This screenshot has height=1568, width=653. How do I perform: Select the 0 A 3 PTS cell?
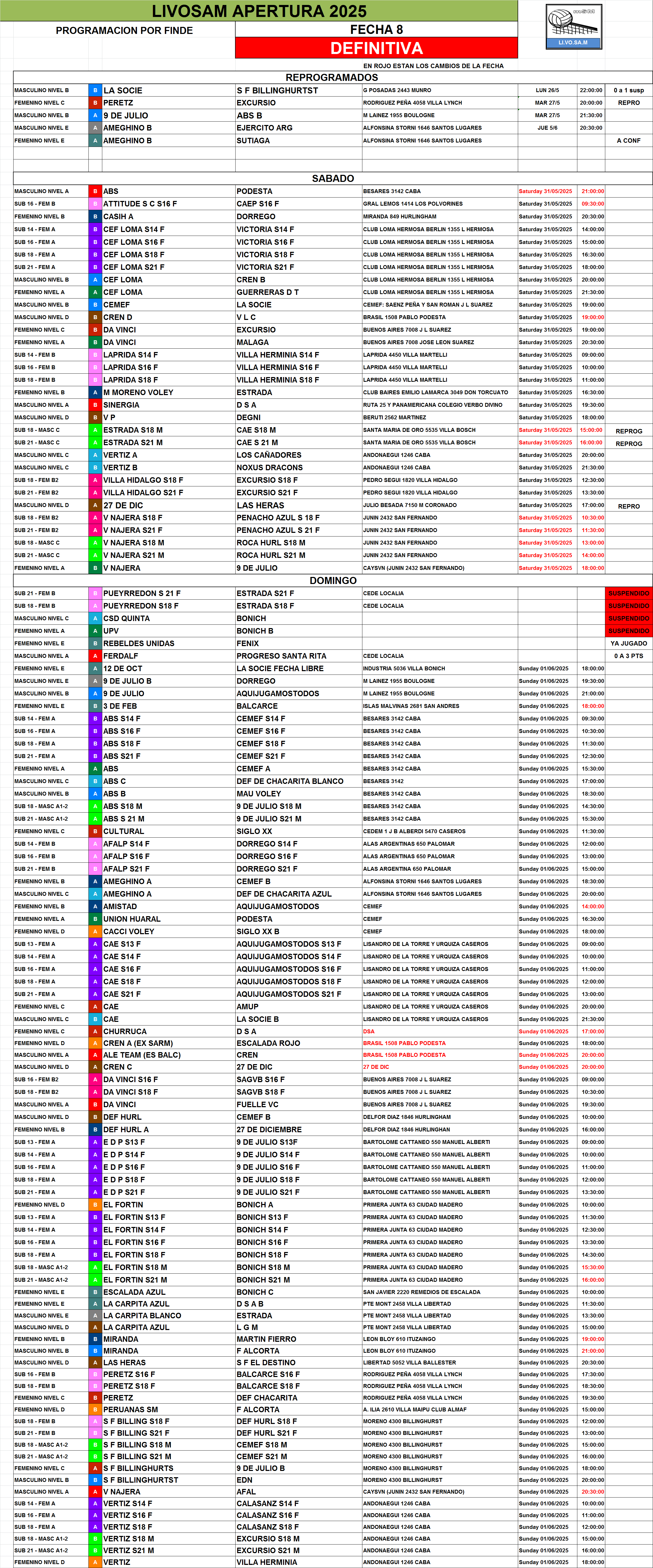coord(628,656)
